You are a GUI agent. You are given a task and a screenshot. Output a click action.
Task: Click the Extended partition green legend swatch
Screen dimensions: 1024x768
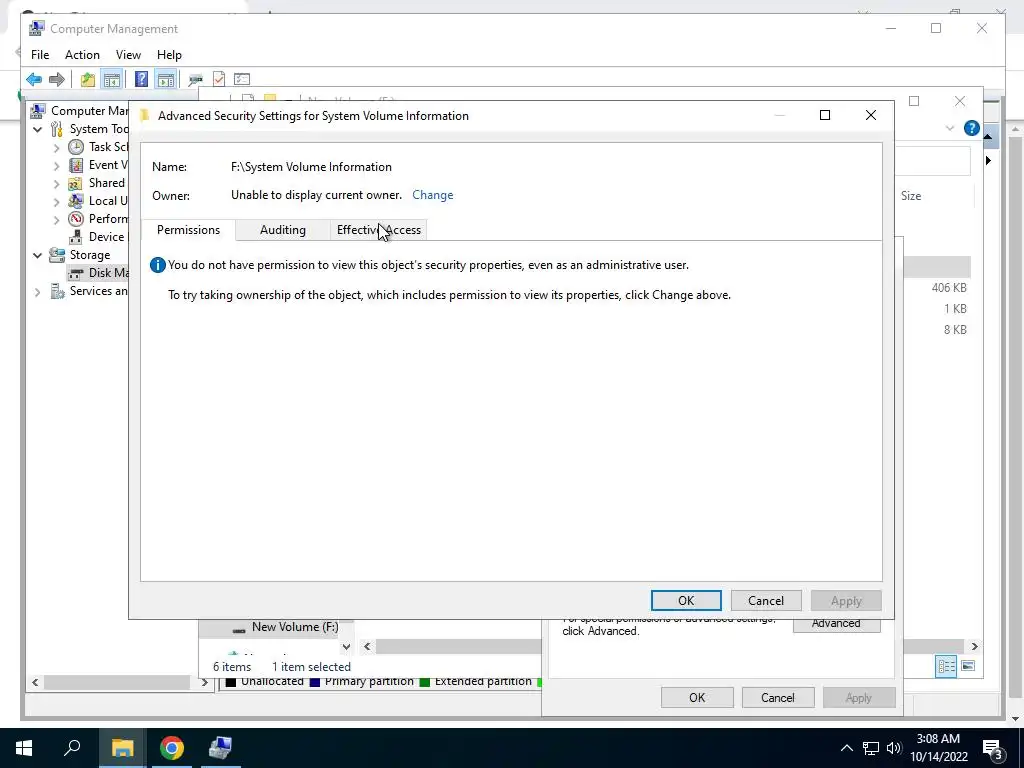[425, 682]
